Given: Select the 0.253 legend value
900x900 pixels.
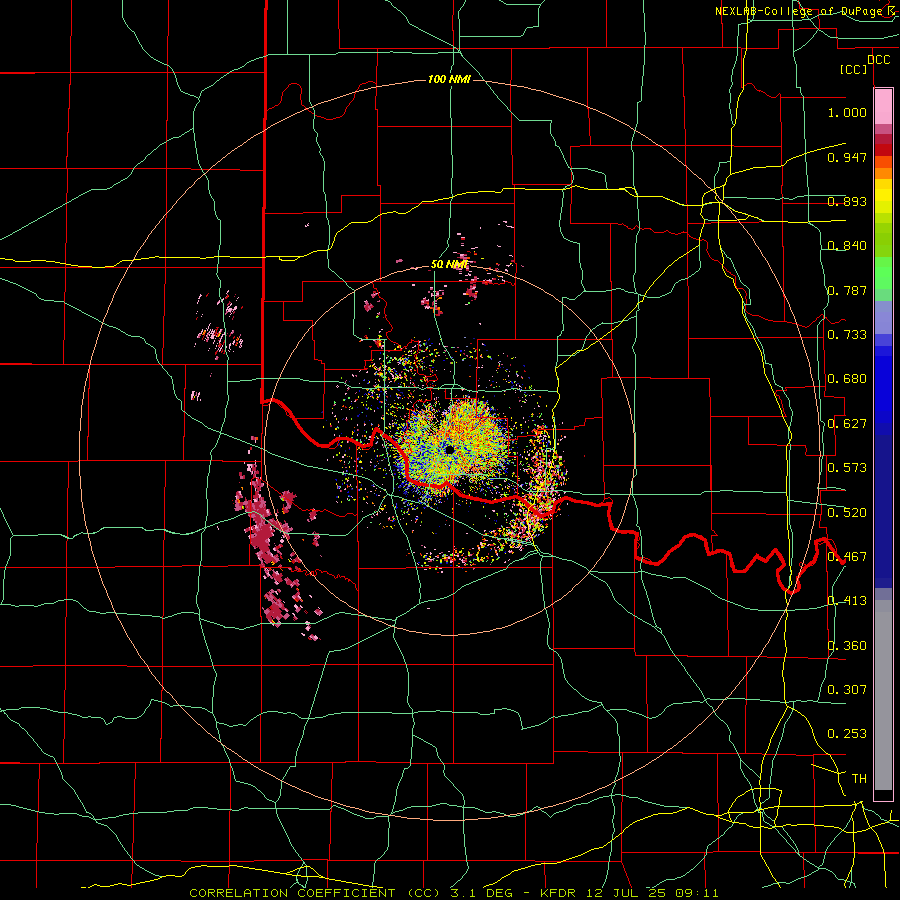Looking at the screenshot, I should 847,734.
